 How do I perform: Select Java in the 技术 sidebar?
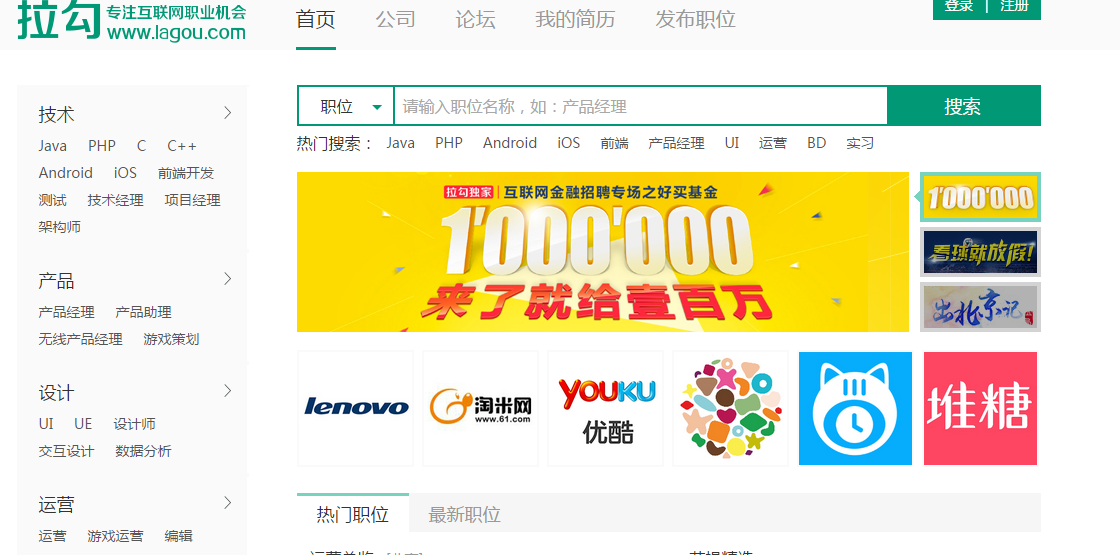pos(53,146)
